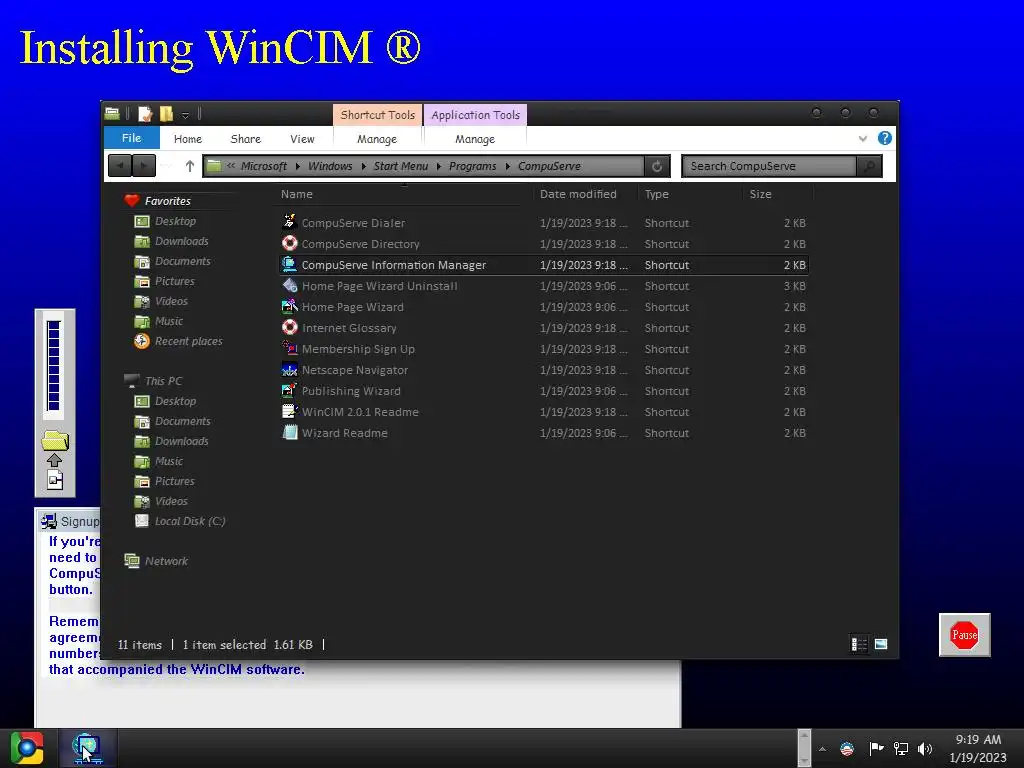Click the red Pause stop-sign button
This screenshot has width=1024, height=768.
(965, 635)
